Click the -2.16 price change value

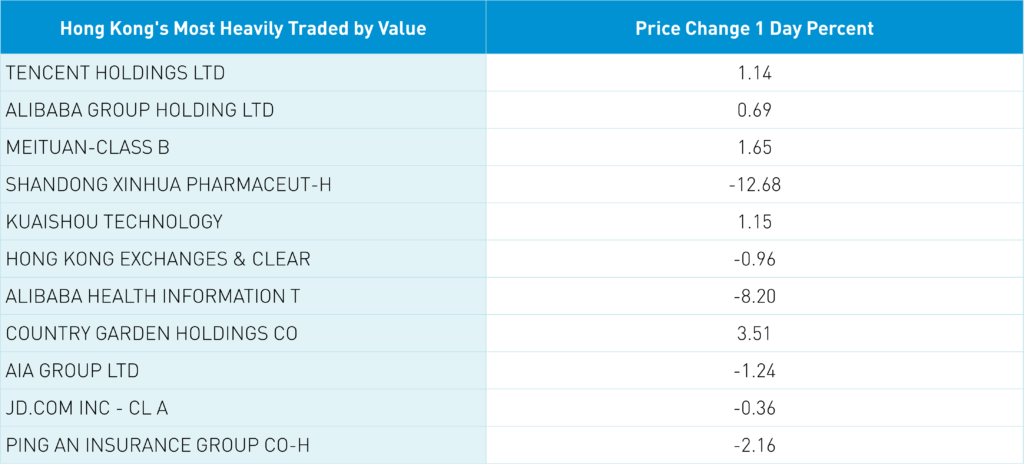coord(754,445)
